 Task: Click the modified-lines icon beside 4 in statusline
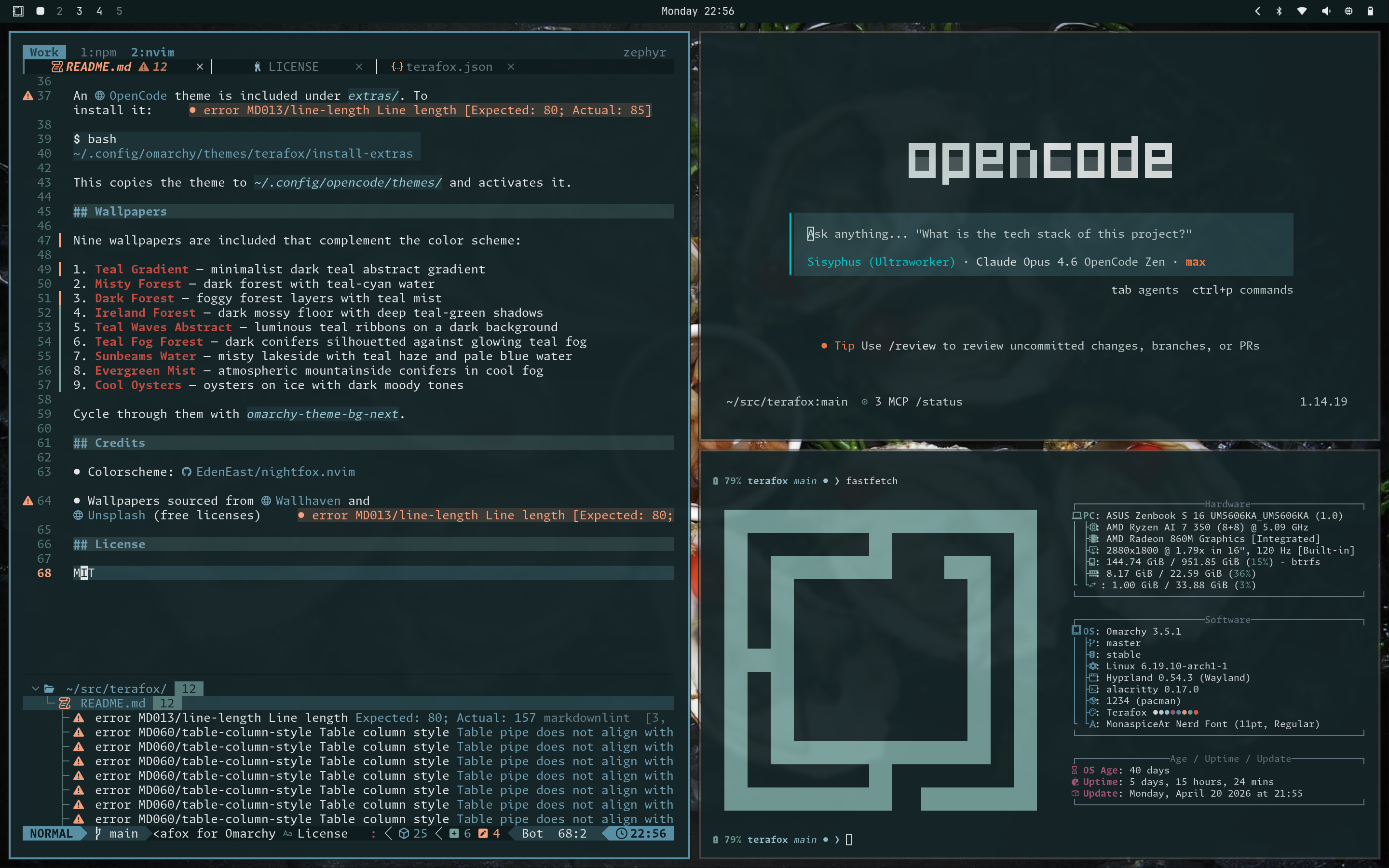point(483,834)
